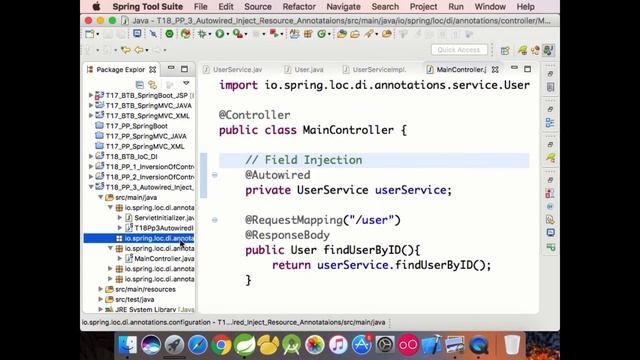Click the Spring leaf icon in right sidebar
The image size is (640, 360).
click(x=550, y=158)
